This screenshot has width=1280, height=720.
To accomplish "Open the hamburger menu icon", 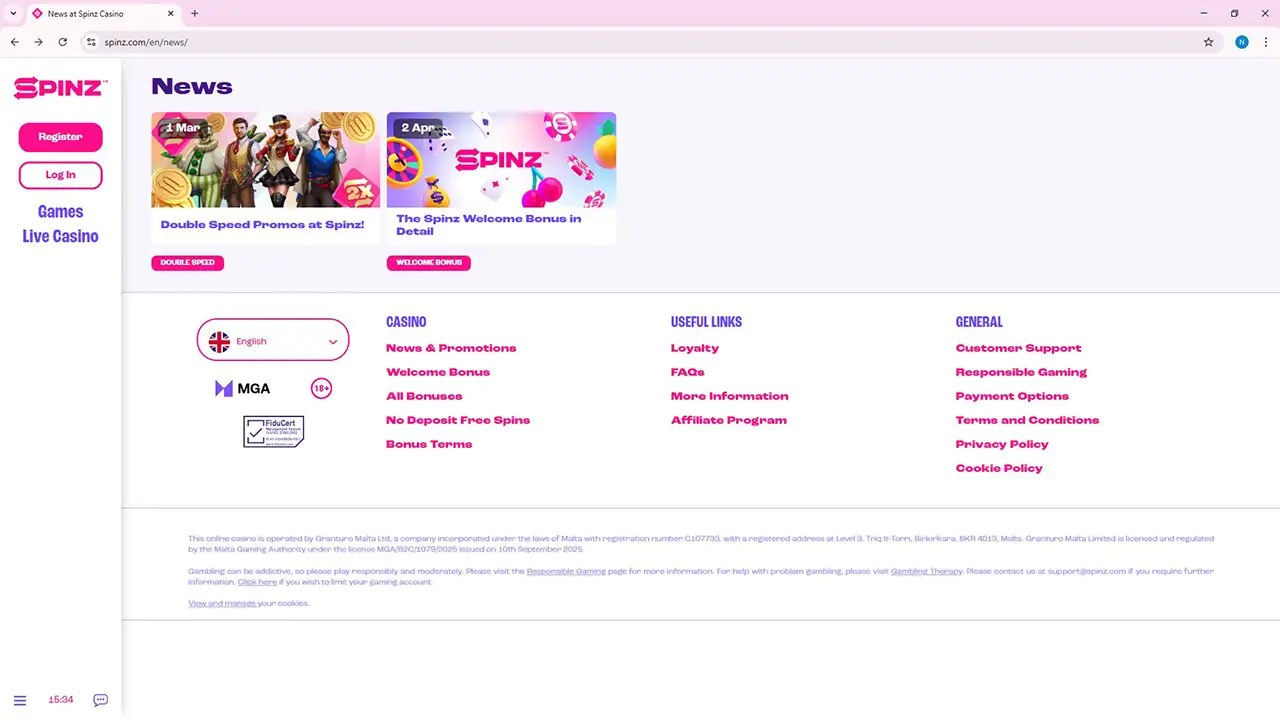I will tap(20, 700).
